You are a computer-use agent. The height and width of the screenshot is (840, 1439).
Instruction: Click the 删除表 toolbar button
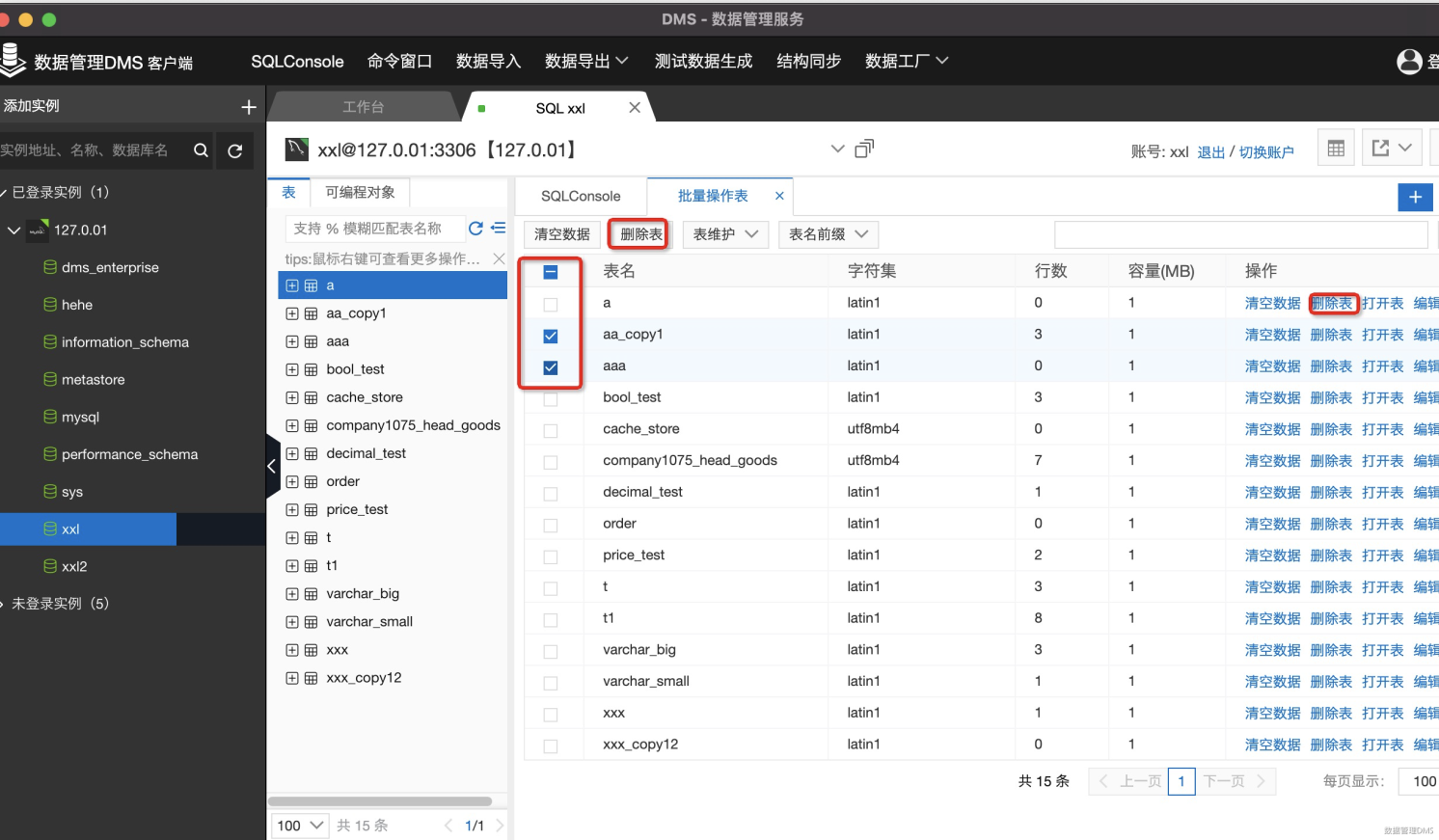tap(641, 234)
